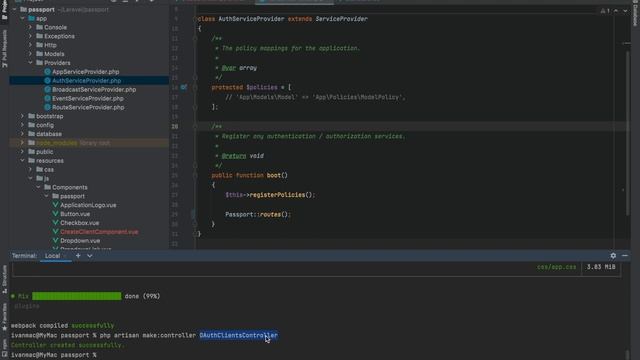
Task: Collapse the js folder
Action: coord(31,178)
